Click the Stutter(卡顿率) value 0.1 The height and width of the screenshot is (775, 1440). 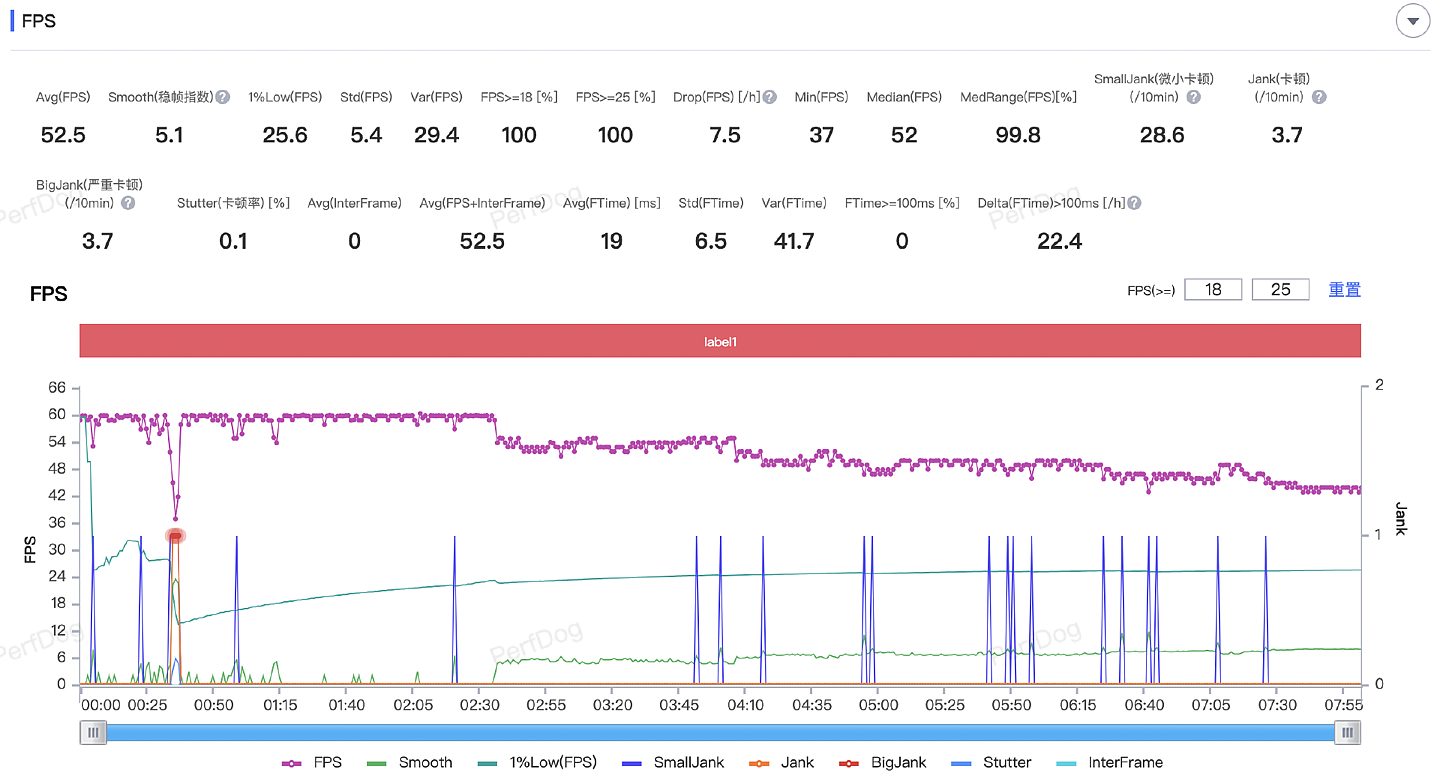point(233,241)
